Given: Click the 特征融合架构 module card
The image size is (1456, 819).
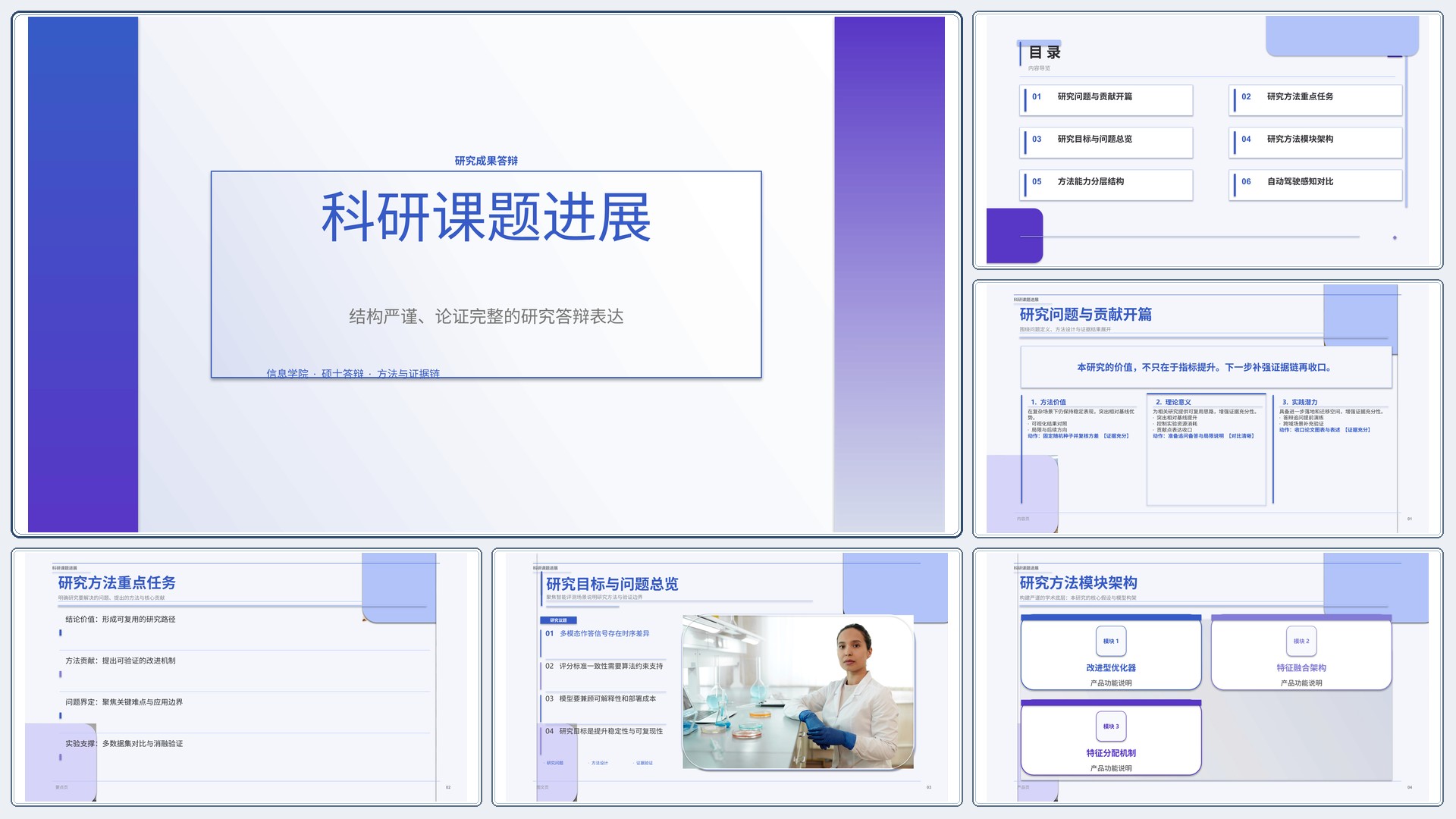Looking at the screenshot, I should coord(1301,652).
